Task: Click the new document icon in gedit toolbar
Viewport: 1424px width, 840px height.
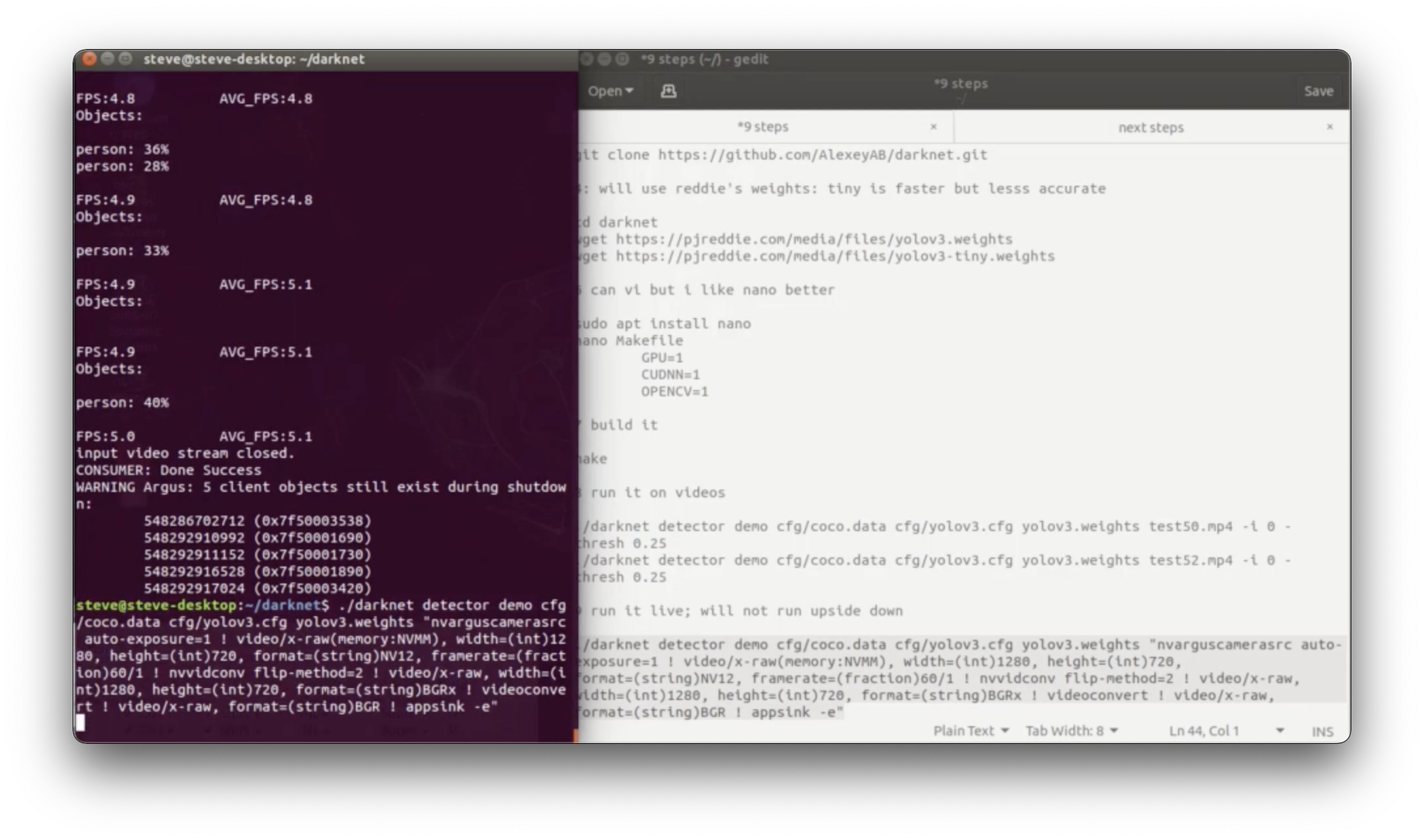Action: 667,90
